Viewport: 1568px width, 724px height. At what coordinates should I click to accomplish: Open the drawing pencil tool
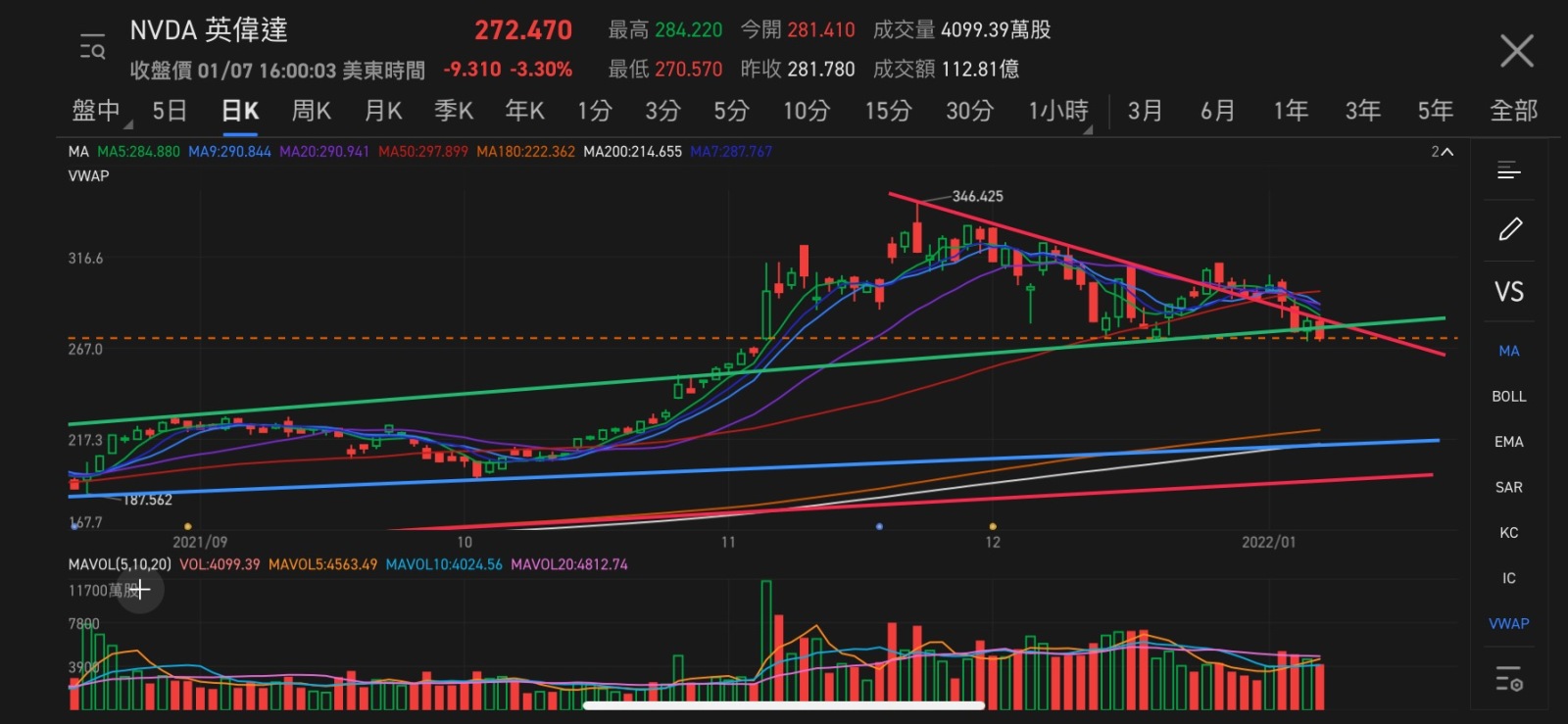1509,229
